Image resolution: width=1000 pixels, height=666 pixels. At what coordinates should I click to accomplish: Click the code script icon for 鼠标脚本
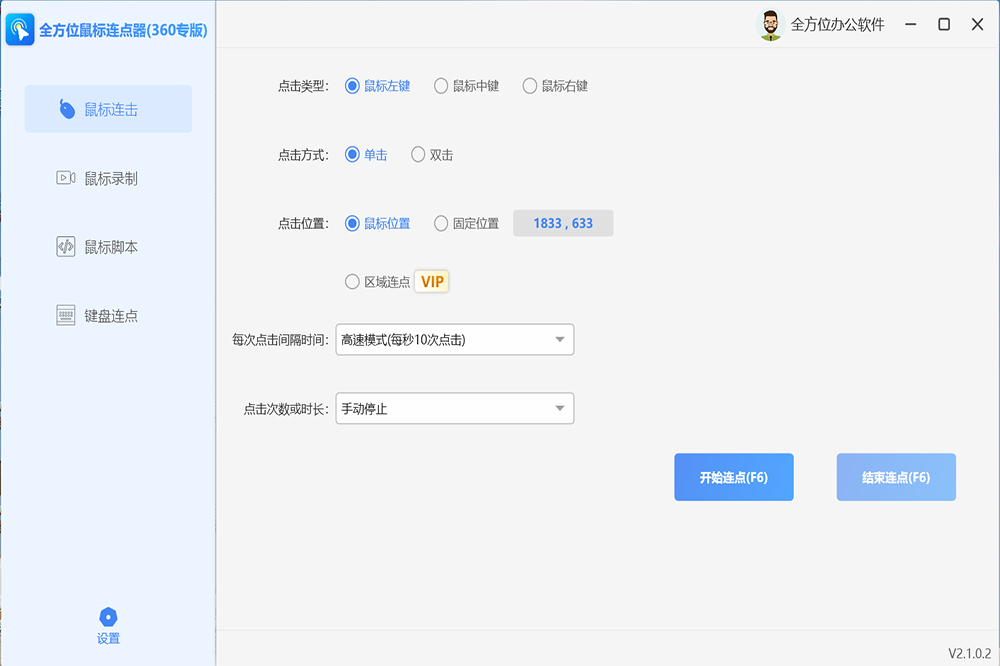66,246
